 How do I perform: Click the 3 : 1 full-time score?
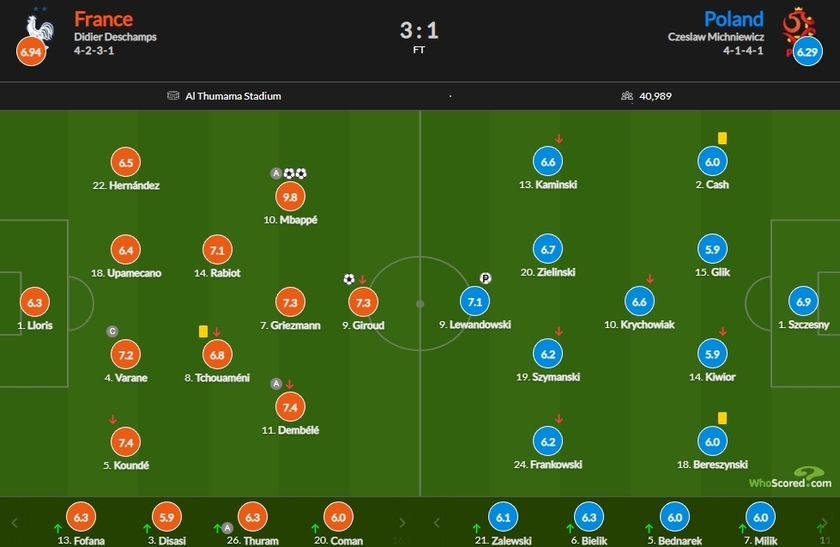(x=419, y=30)
